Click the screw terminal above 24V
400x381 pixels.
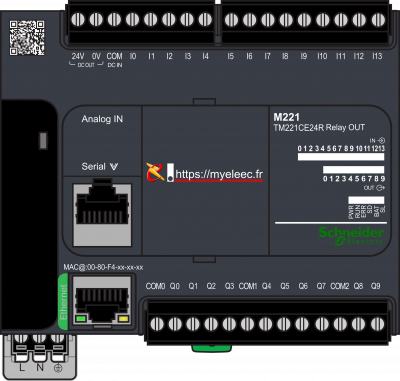(78, 20)
